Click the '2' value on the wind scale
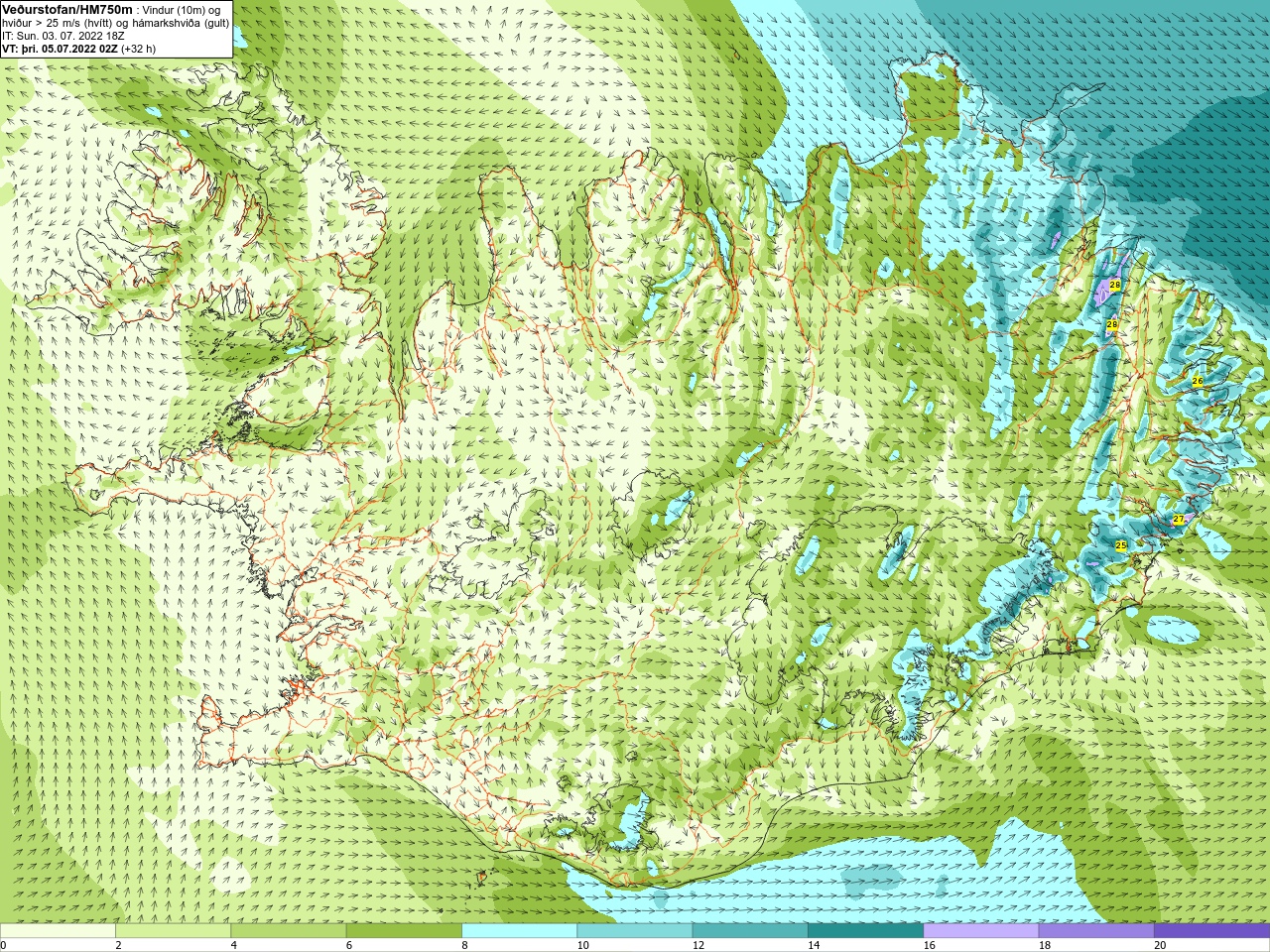This screenshot has width=1270, height=952. click(118, 945)
